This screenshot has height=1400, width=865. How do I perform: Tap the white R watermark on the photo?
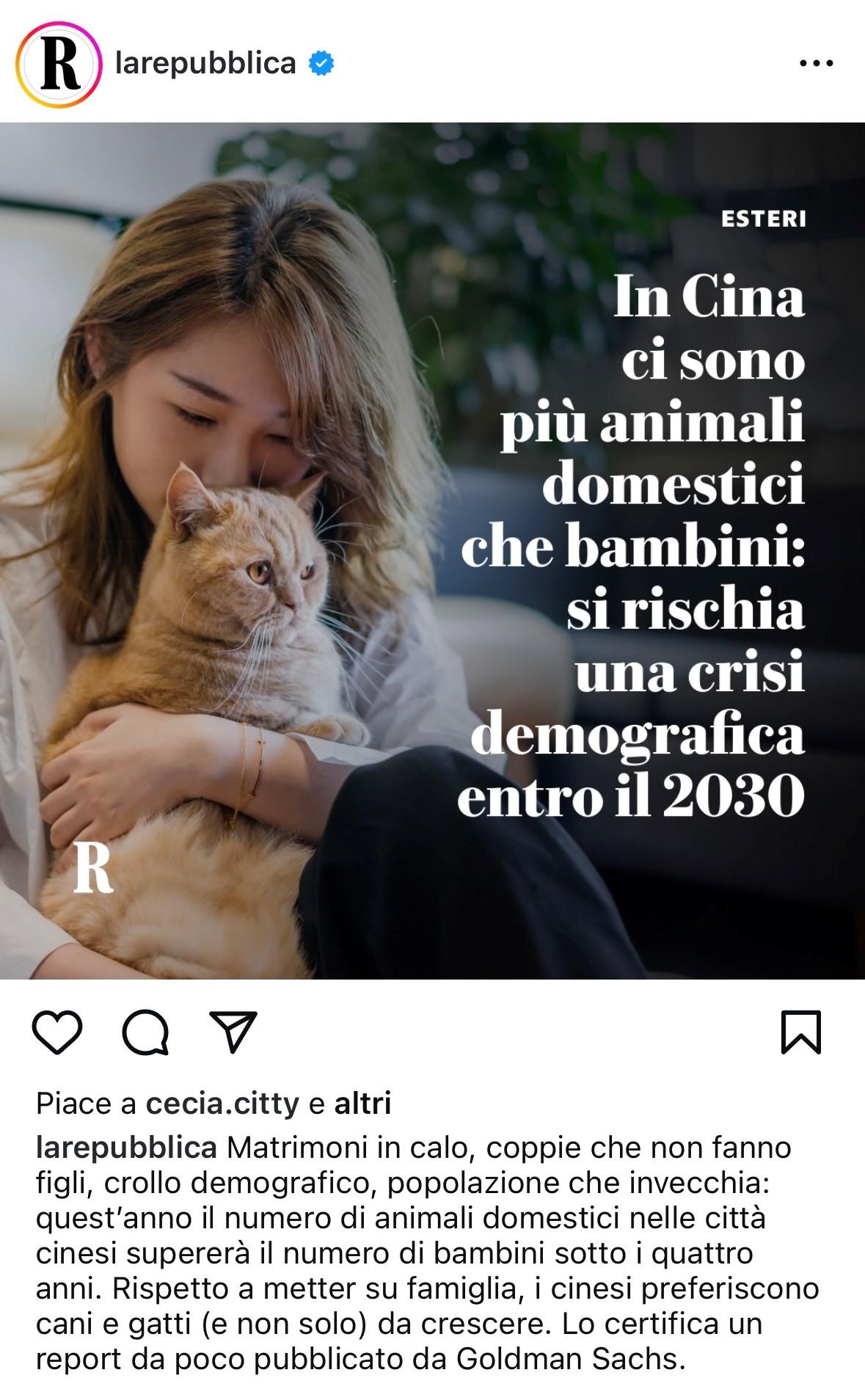93,867
